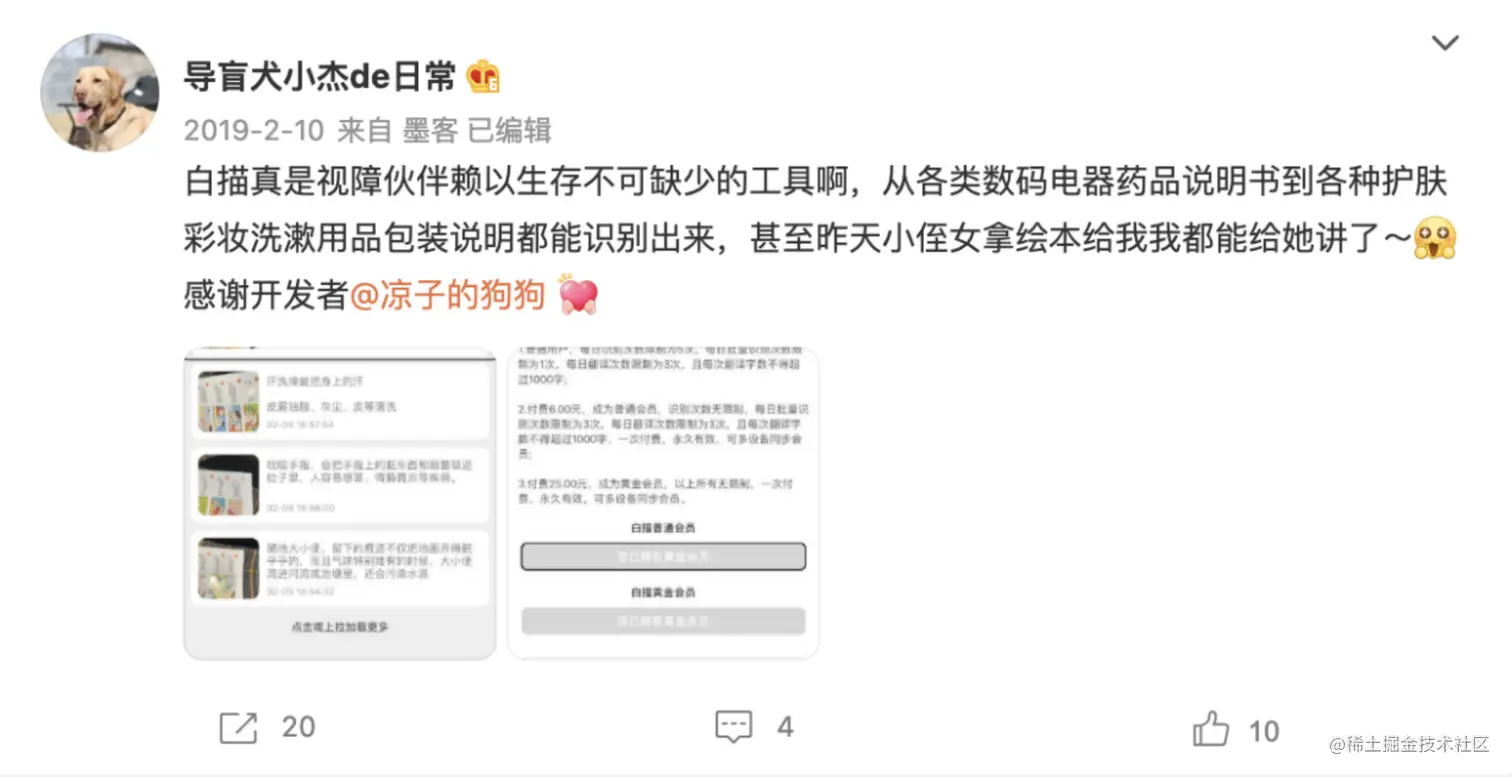This screenshot has width=1512, height=777.
Task: Click the comment count 4
Action: (785, 728)
